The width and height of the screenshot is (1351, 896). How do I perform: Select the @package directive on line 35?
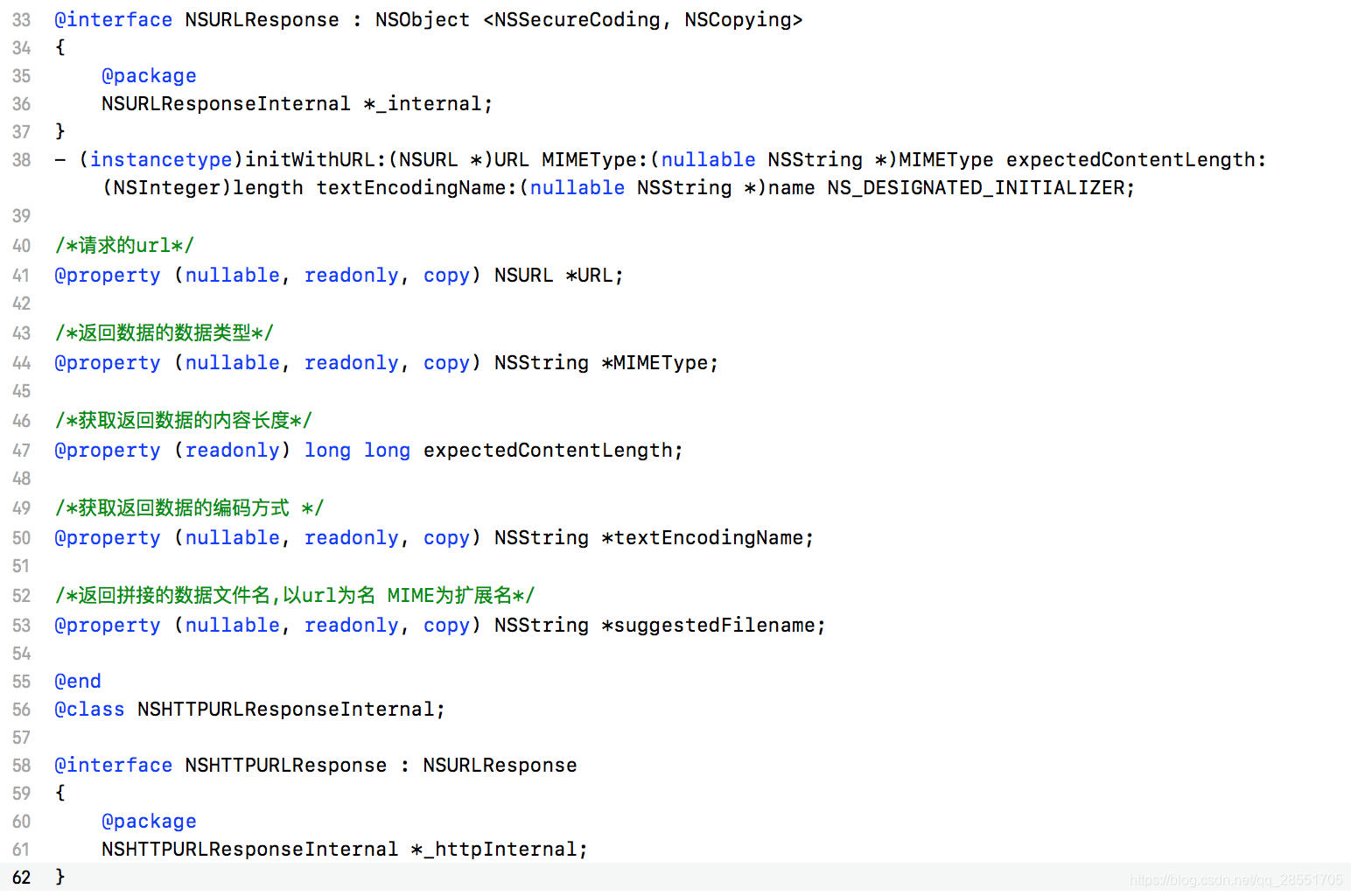tap(148, 75)
